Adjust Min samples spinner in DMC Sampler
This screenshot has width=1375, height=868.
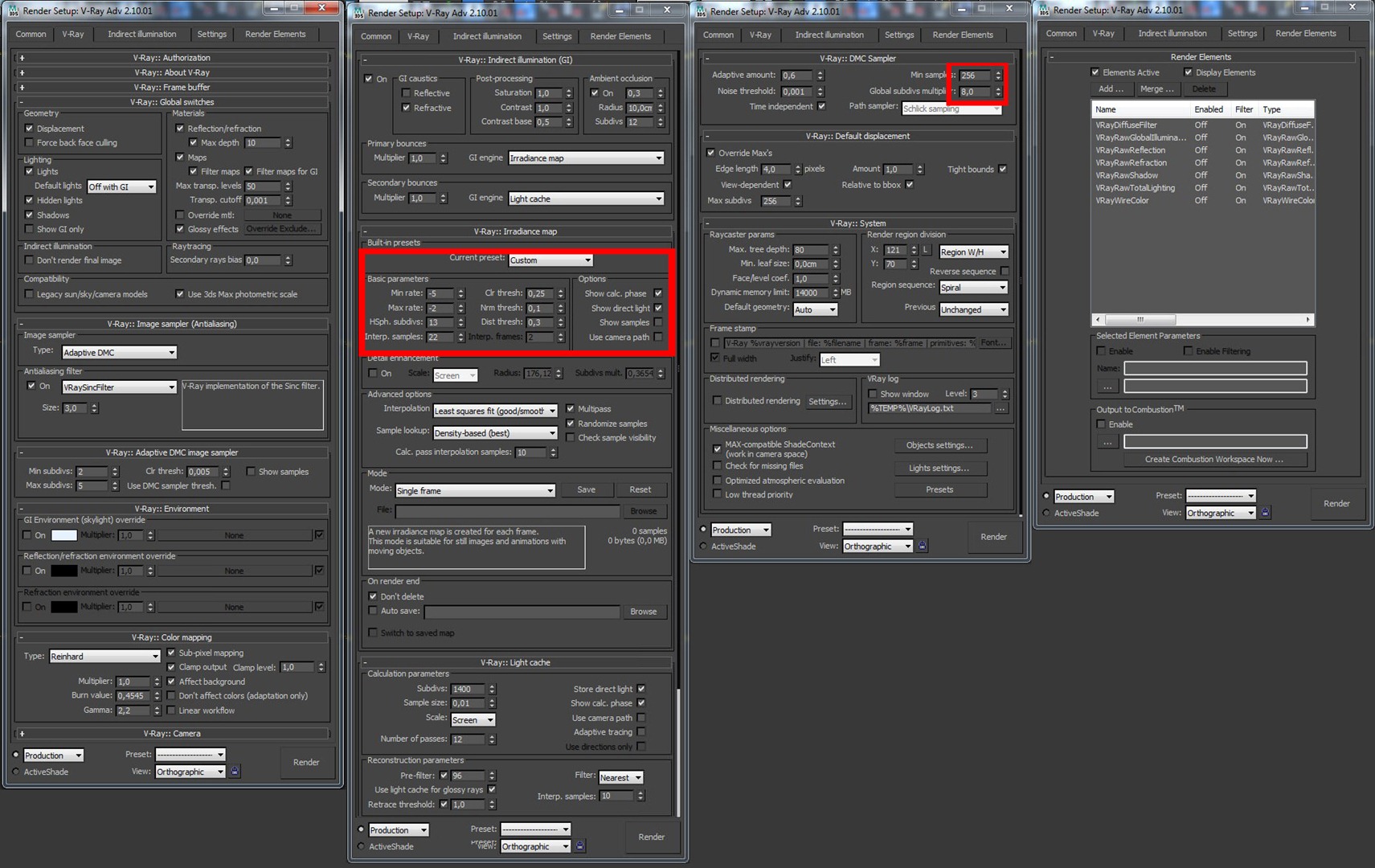[998, 76]
